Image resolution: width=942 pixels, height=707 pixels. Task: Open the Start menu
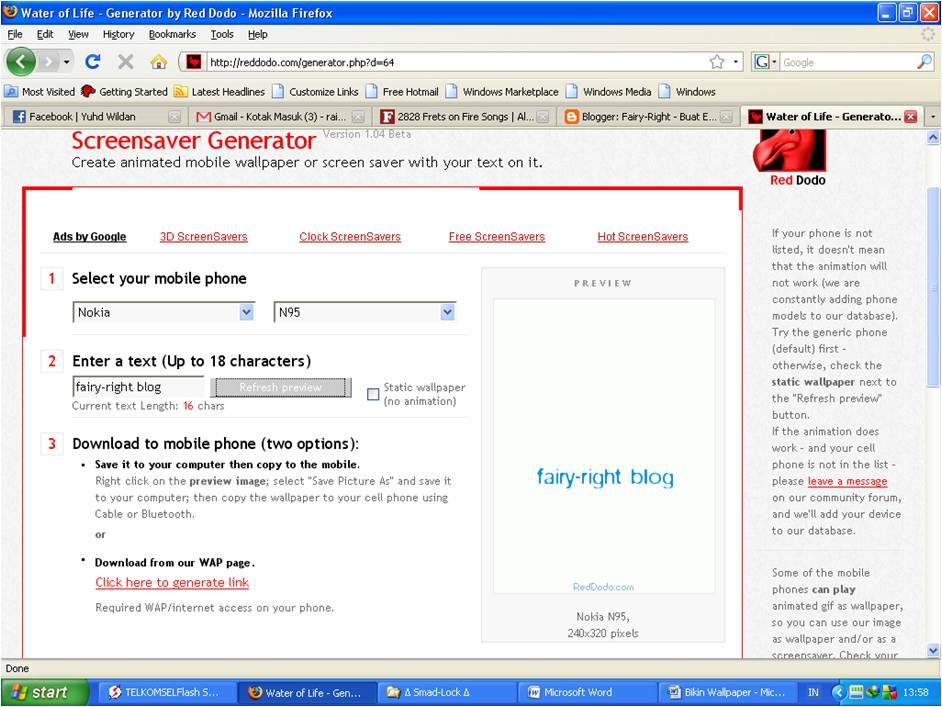click(38, 691)
